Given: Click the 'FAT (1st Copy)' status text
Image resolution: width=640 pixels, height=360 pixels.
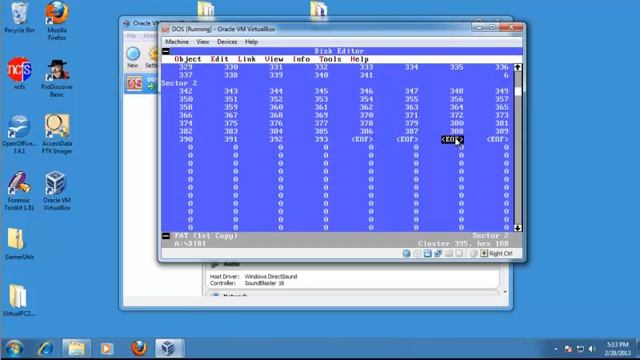Looking at the screenshot, I should click(206, 236).
